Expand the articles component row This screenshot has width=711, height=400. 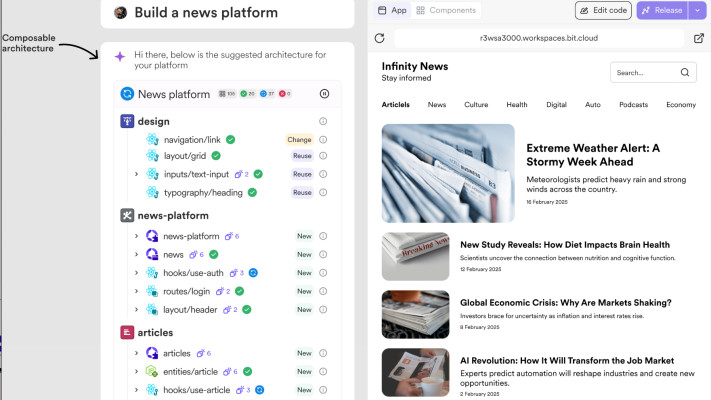click(x=136, y=353)
